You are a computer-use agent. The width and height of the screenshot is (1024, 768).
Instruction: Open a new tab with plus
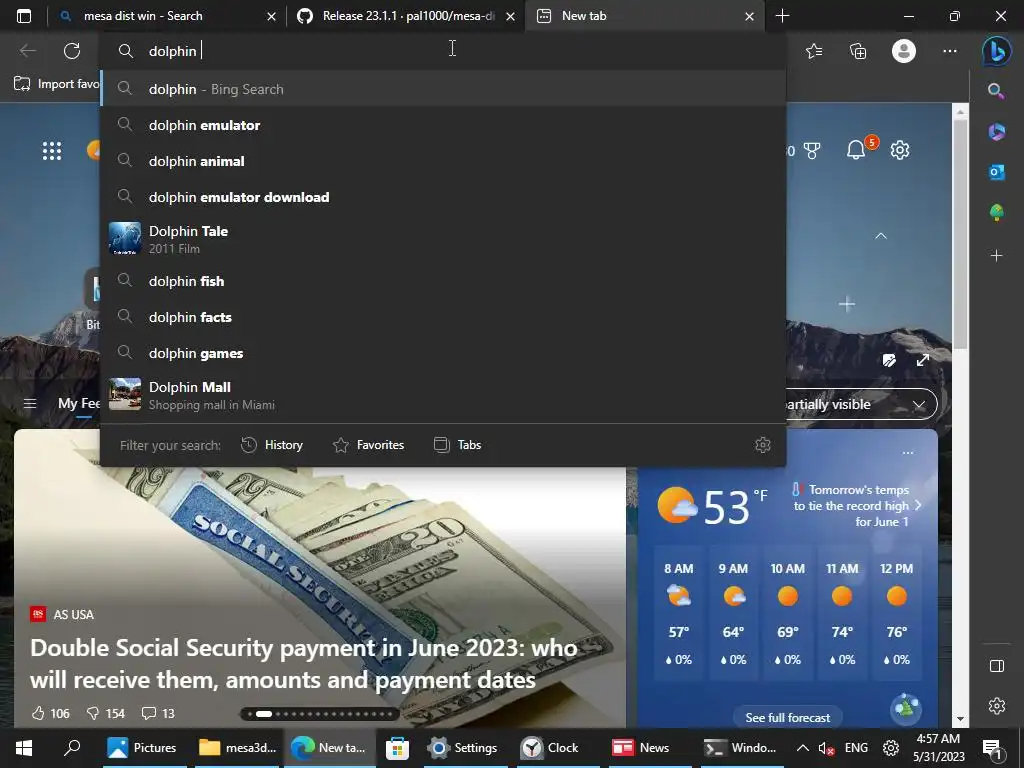(x=782, y=16)
